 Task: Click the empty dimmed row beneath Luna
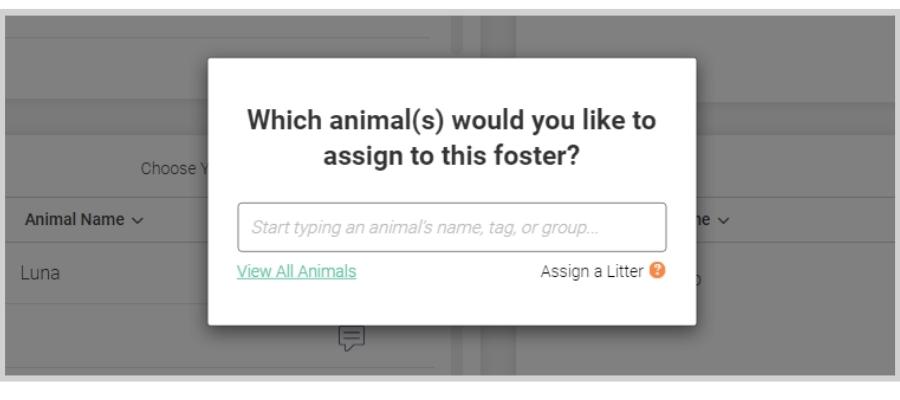click(x=106, y=336)
